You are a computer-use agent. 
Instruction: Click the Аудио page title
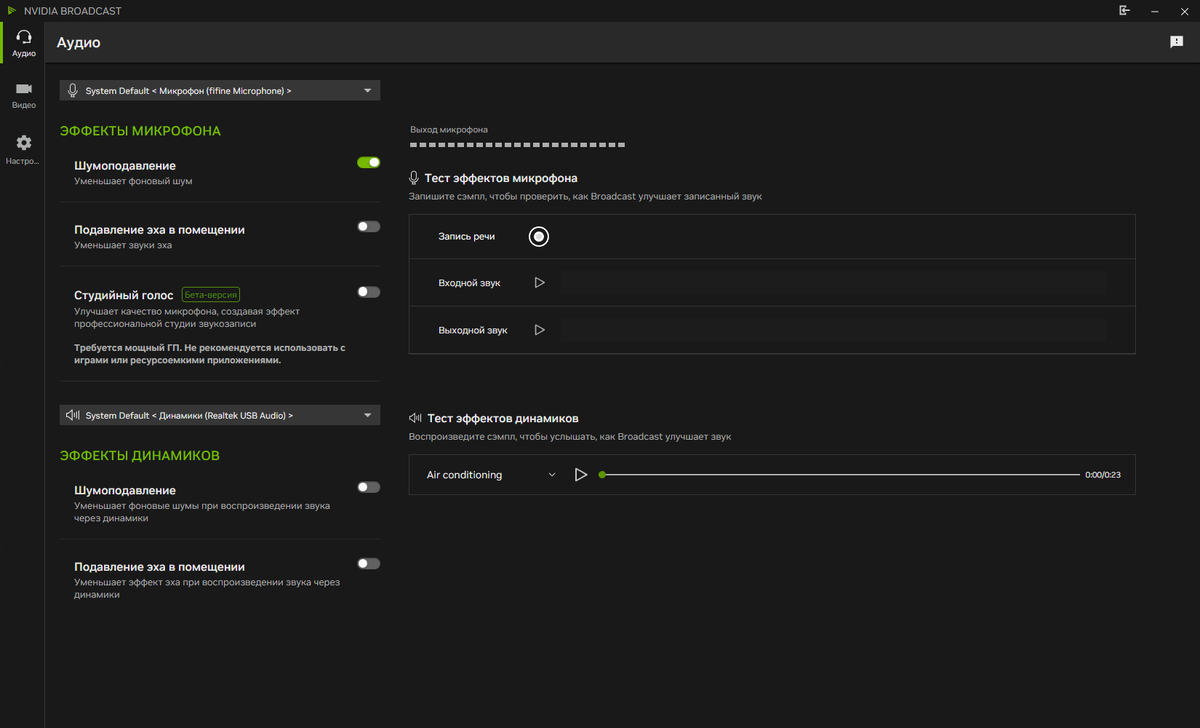coord(78,43)
